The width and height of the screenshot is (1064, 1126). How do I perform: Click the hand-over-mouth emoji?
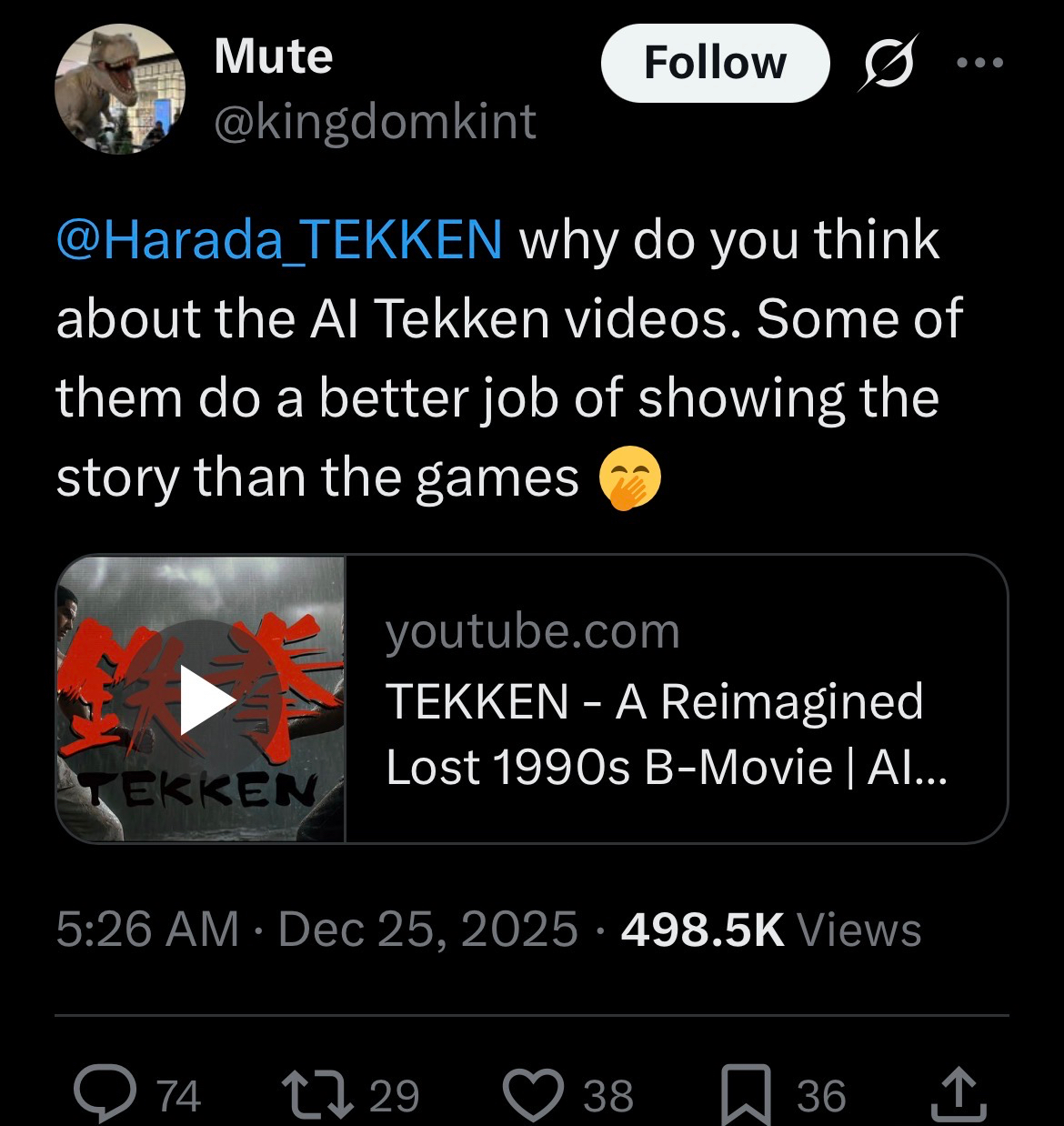(x=629, y=479)
